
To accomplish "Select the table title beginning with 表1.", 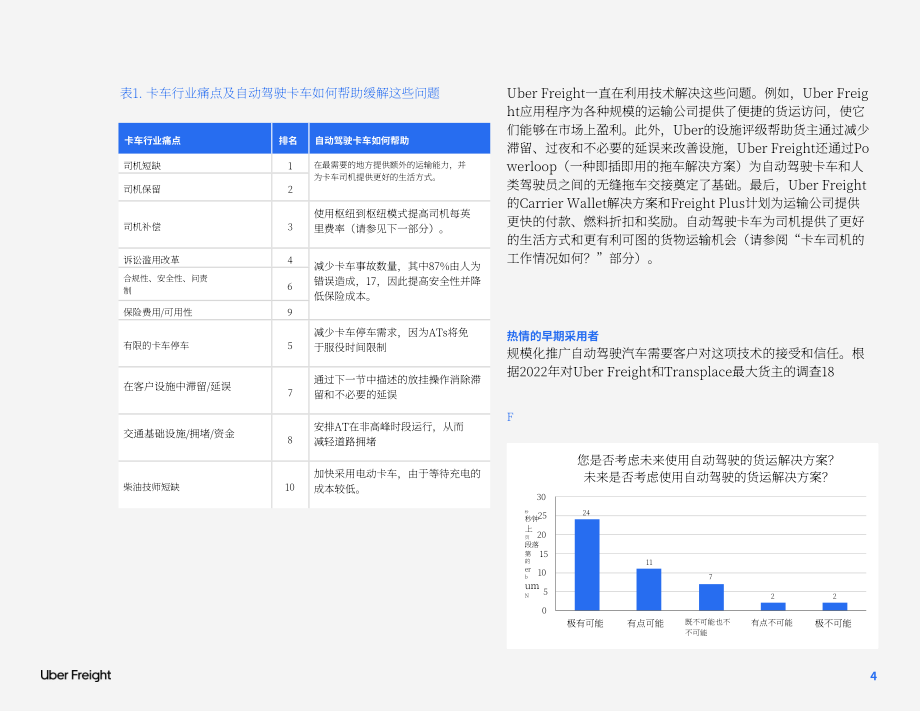I will pos(280,93).
